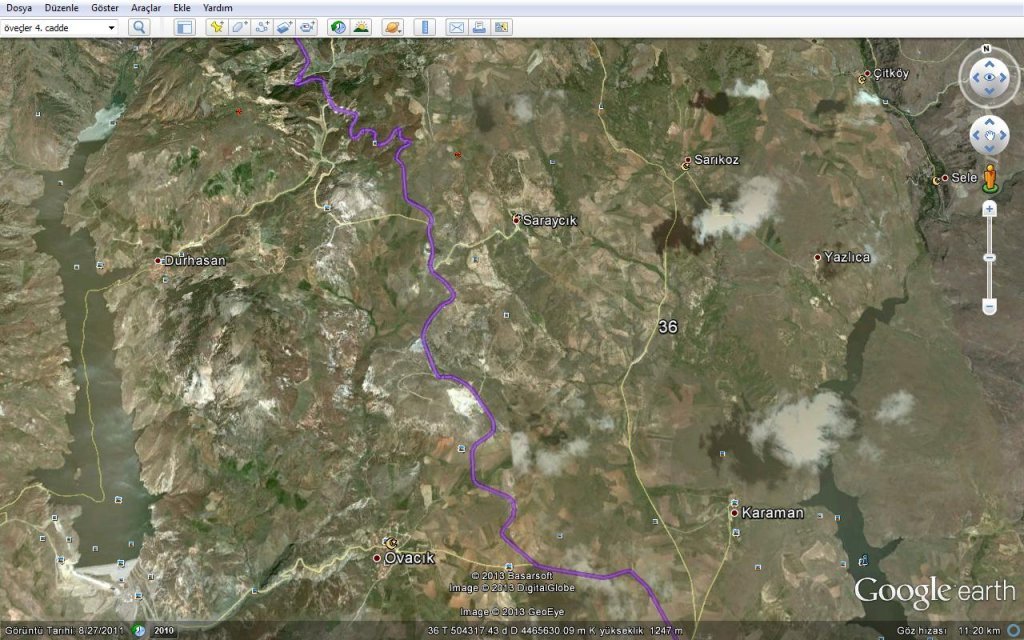
Task: Open the search box dropdown arrow
Action: coord(112,27)
